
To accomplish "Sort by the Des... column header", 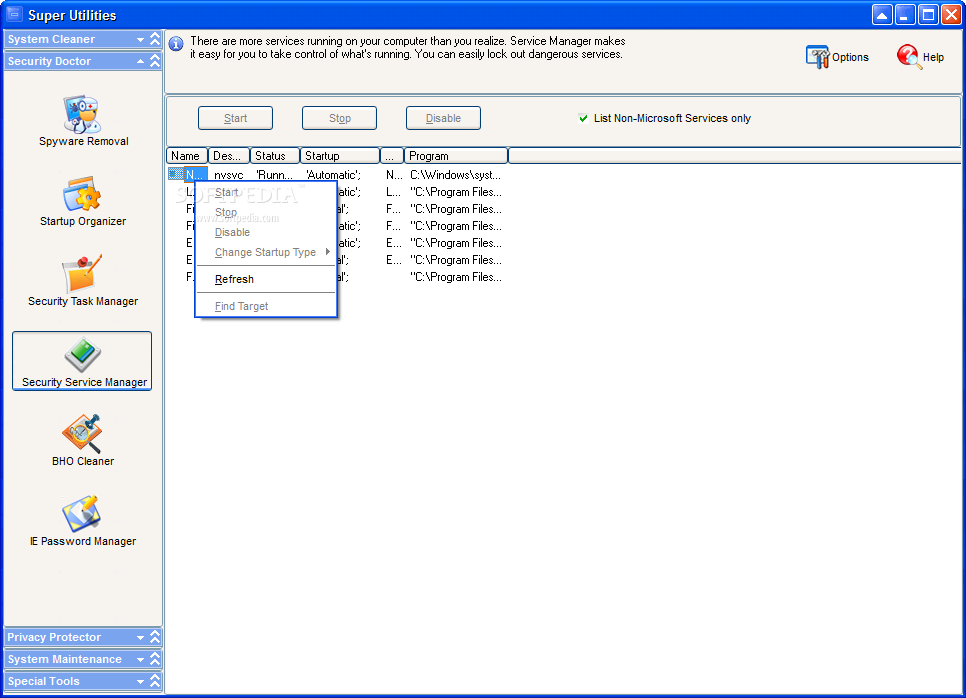I will pyautogui.click(x=229, y=156).
